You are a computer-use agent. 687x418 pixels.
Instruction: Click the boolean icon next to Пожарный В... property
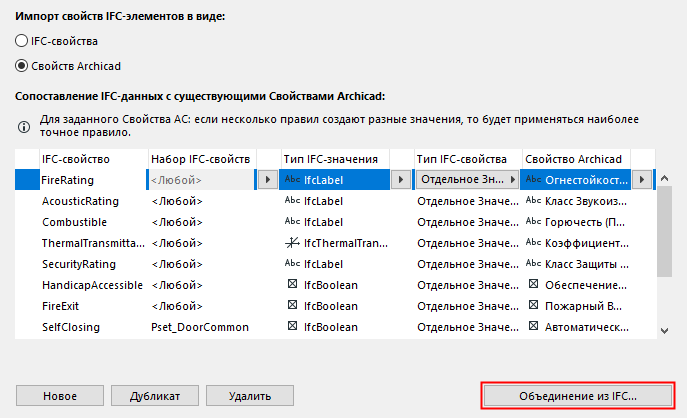coord(533,306)
